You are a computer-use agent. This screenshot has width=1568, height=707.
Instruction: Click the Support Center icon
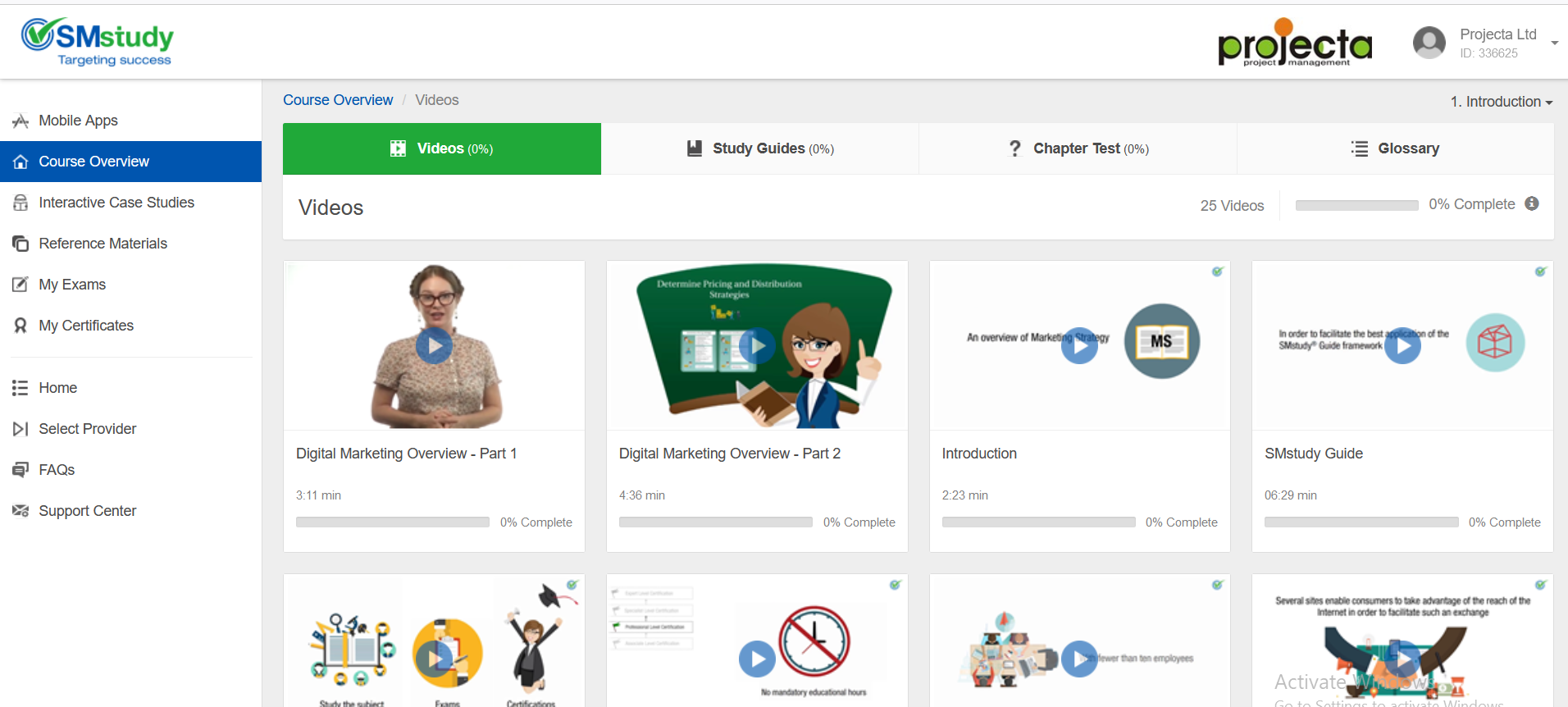click(21, 511)
